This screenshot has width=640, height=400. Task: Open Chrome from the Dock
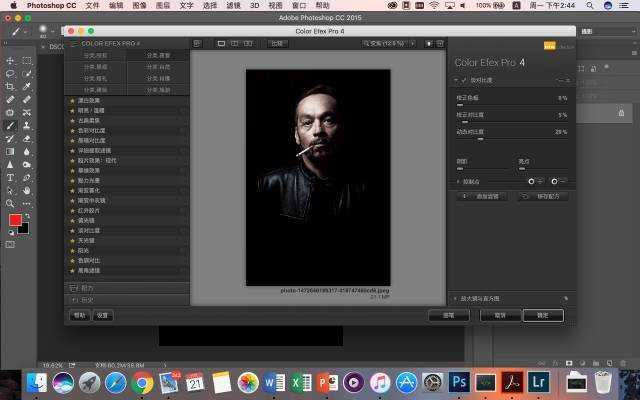pos(142,382)
